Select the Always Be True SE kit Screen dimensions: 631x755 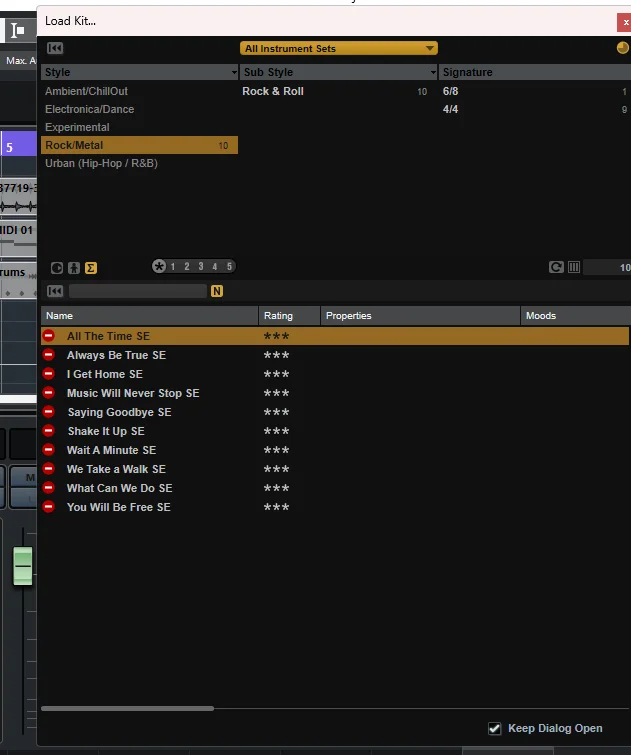tap(335, 355)
